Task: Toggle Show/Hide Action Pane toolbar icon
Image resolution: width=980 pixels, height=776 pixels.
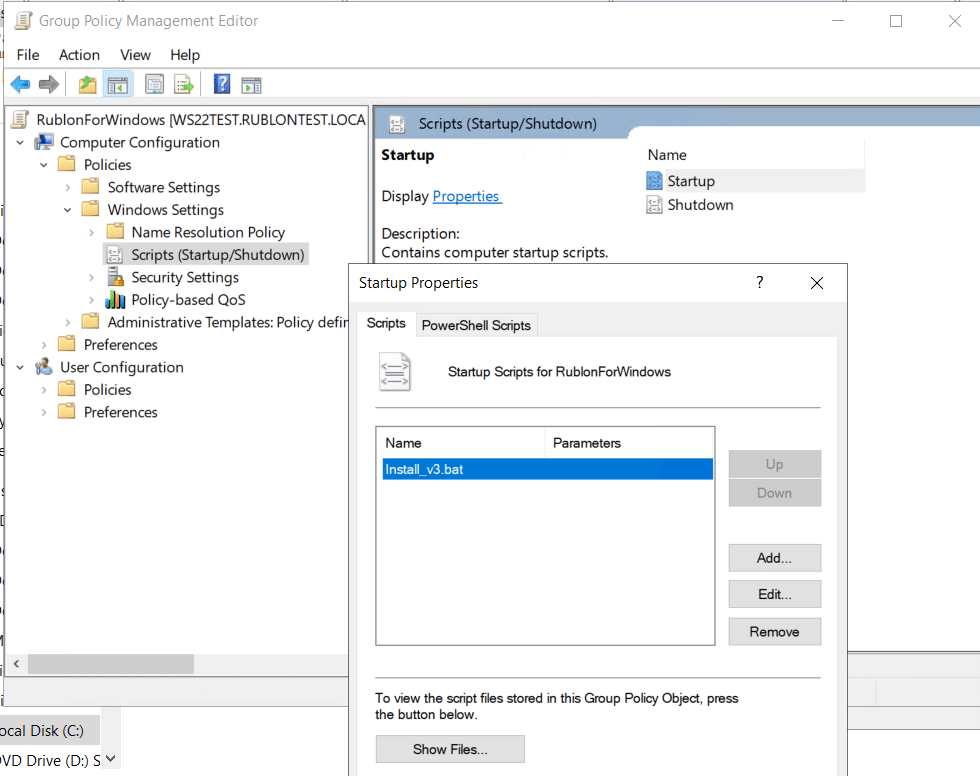Action: pos(251,84)
